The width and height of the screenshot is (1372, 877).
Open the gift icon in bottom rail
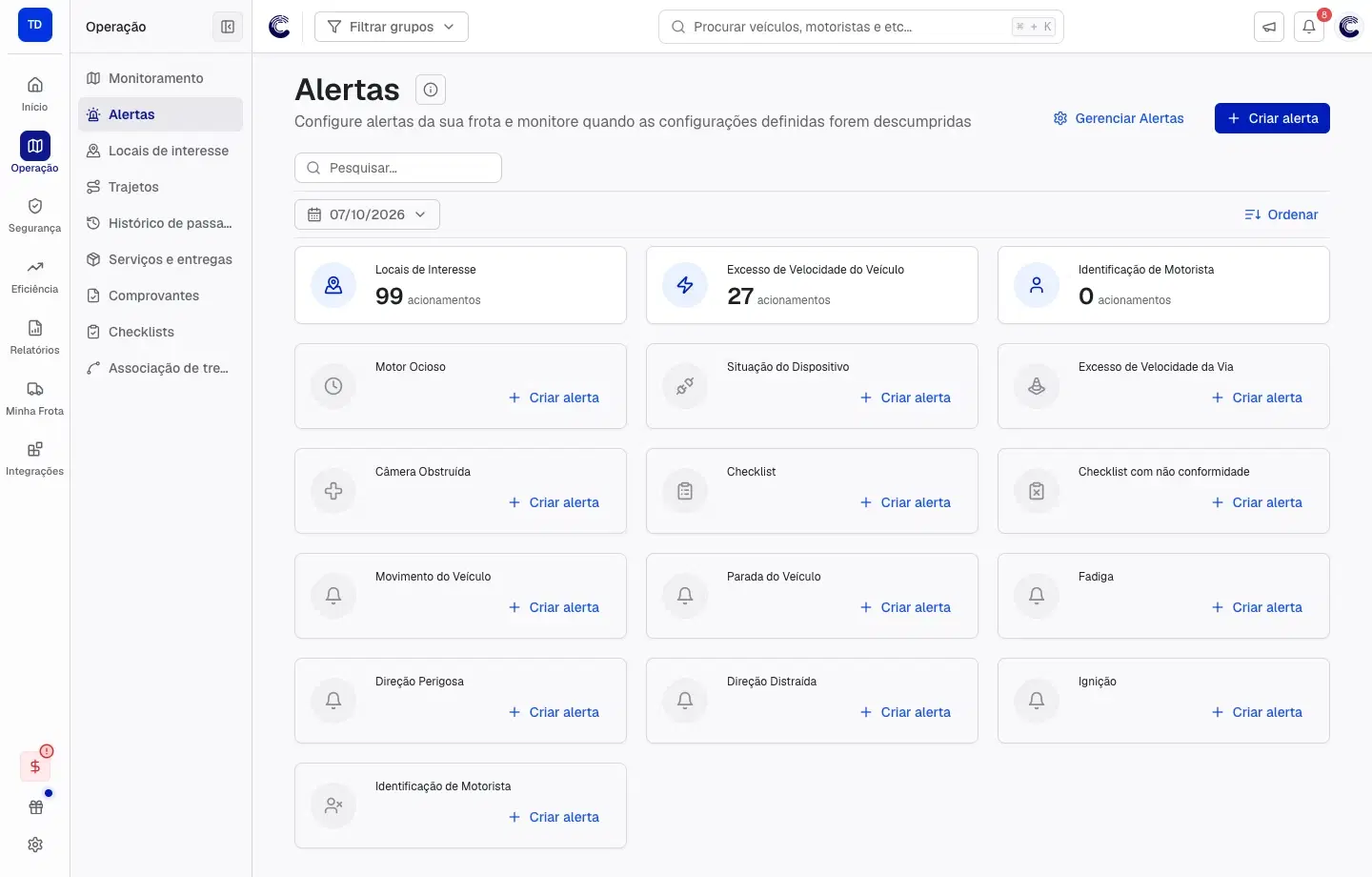pyautogui.click(x=35, y=807)
